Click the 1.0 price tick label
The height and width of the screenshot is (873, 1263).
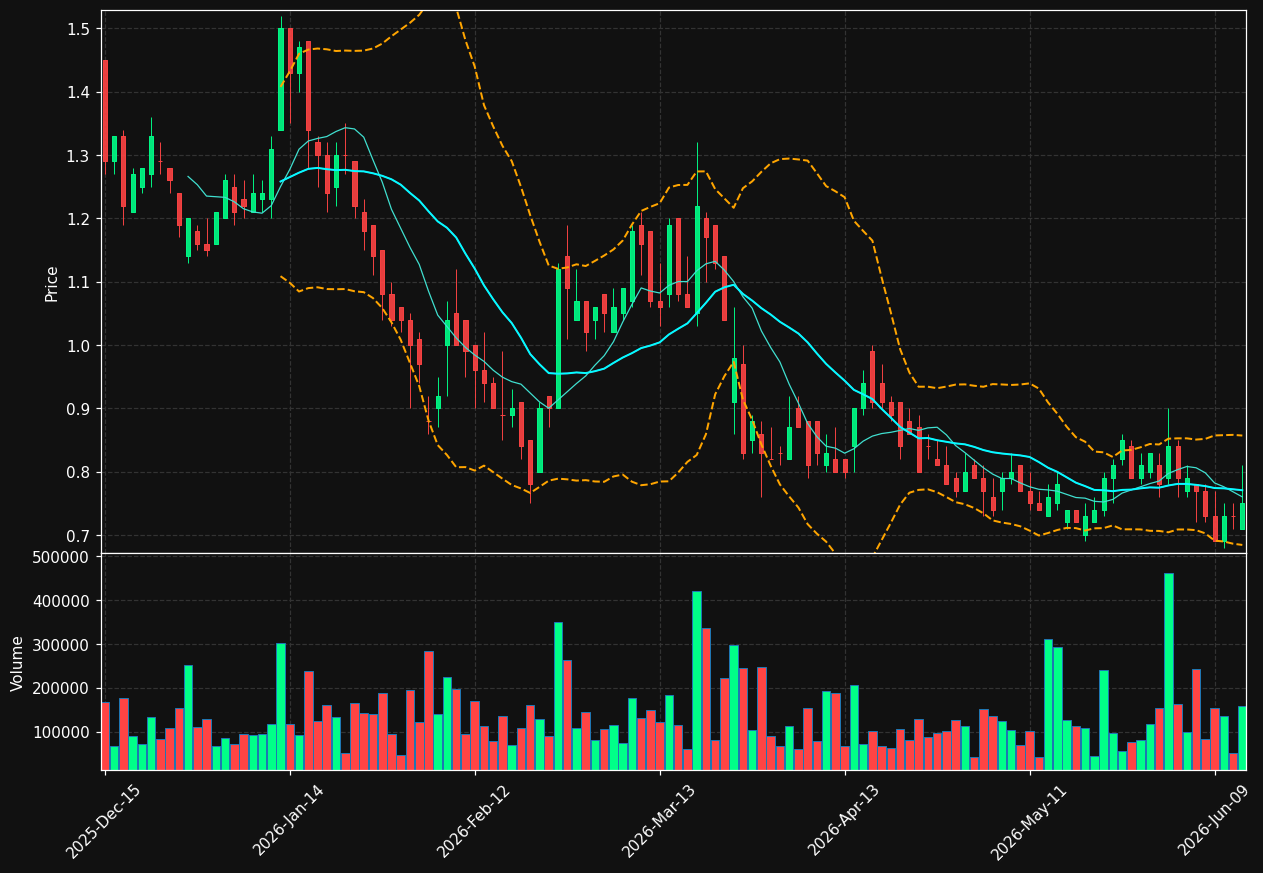point(78,346)
